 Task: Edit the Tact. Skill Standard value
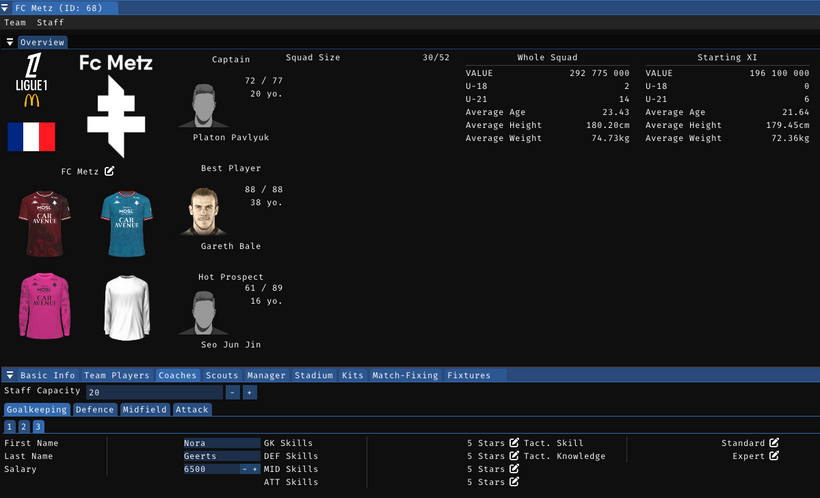[x=774, y=443]
